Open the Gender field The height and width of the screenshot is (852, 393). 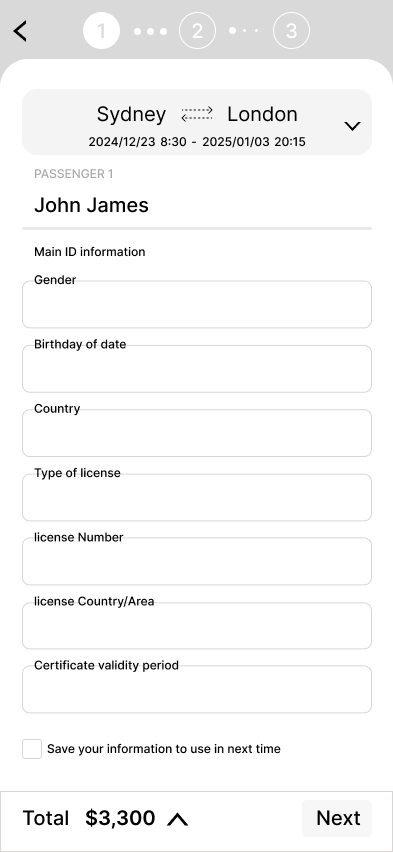click(x=197, y=304)
